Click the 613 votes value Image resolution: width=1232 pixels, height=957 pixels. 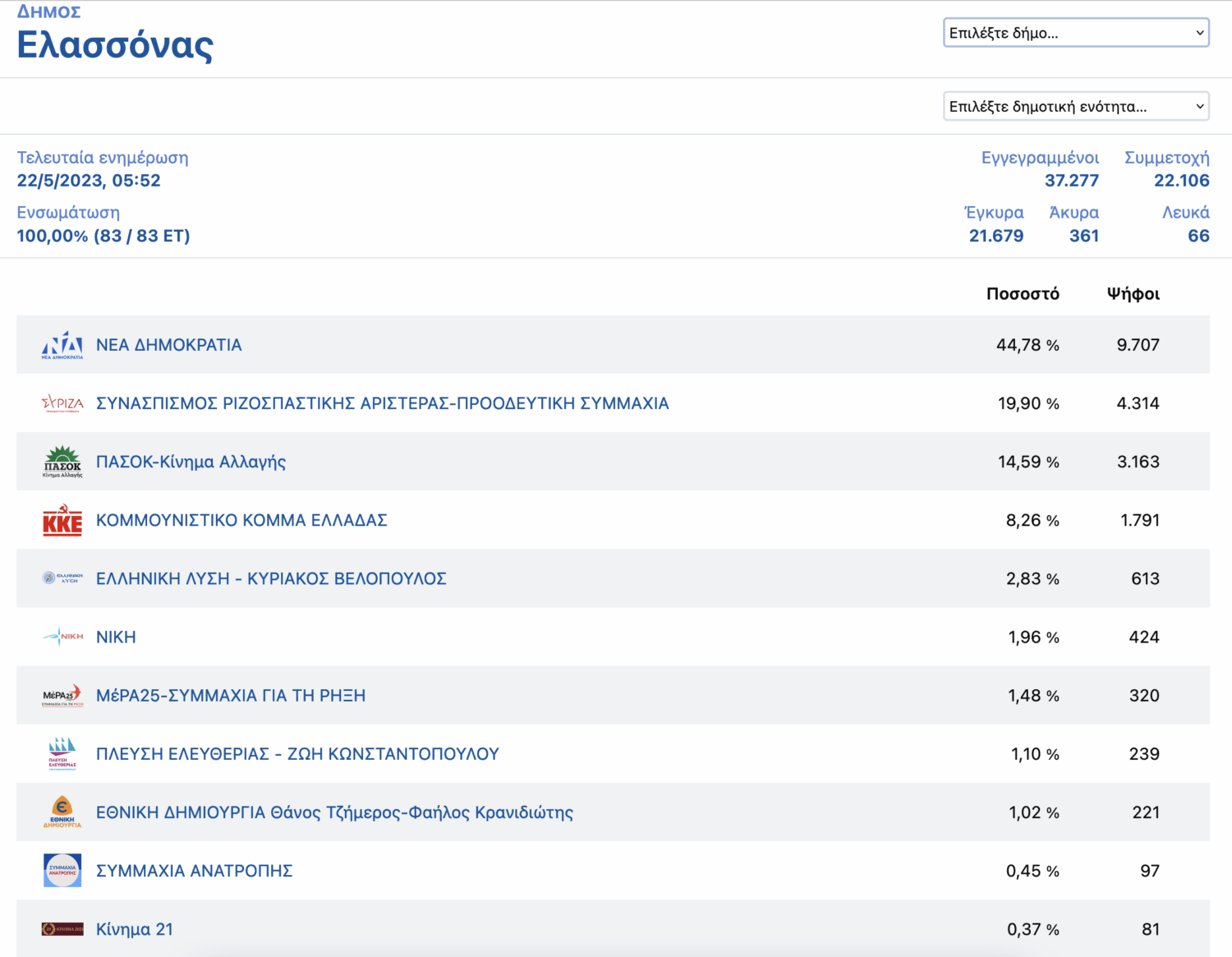[1146, 578]
